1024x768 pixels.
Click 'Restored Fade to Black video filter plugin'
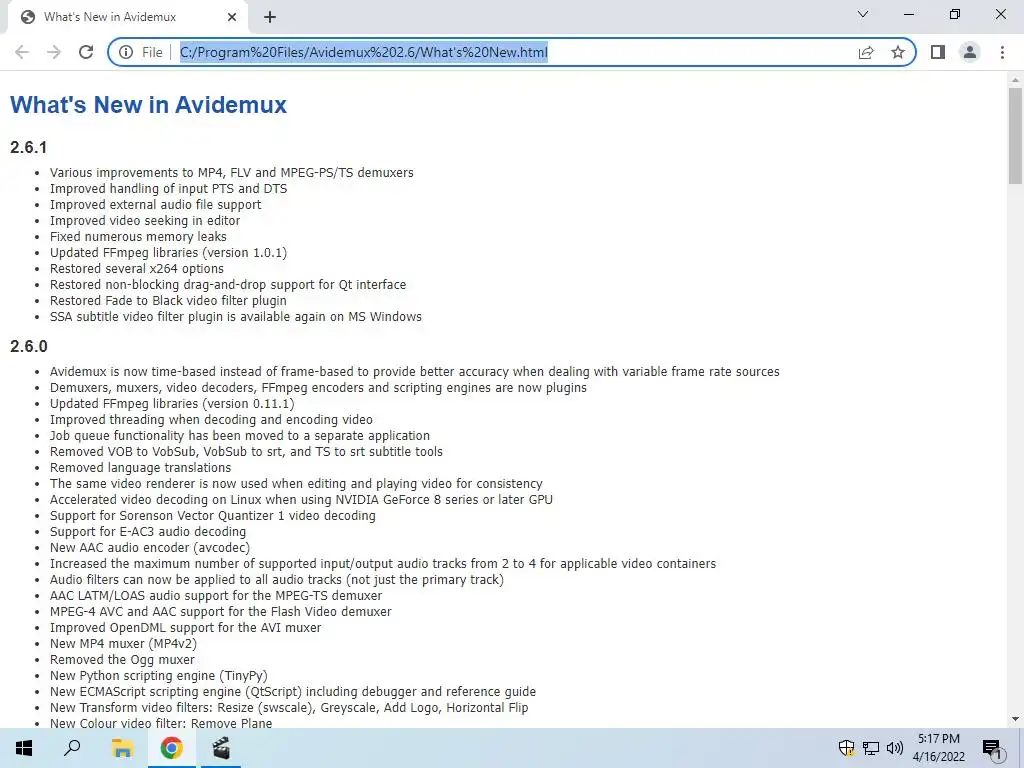point(168,300)
